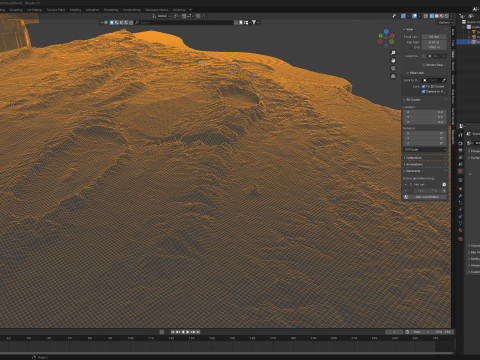The height and width of the screenshot is (360, 480).
Task: Open the shading options dropdown arrow
Action: tap(451, 16)
